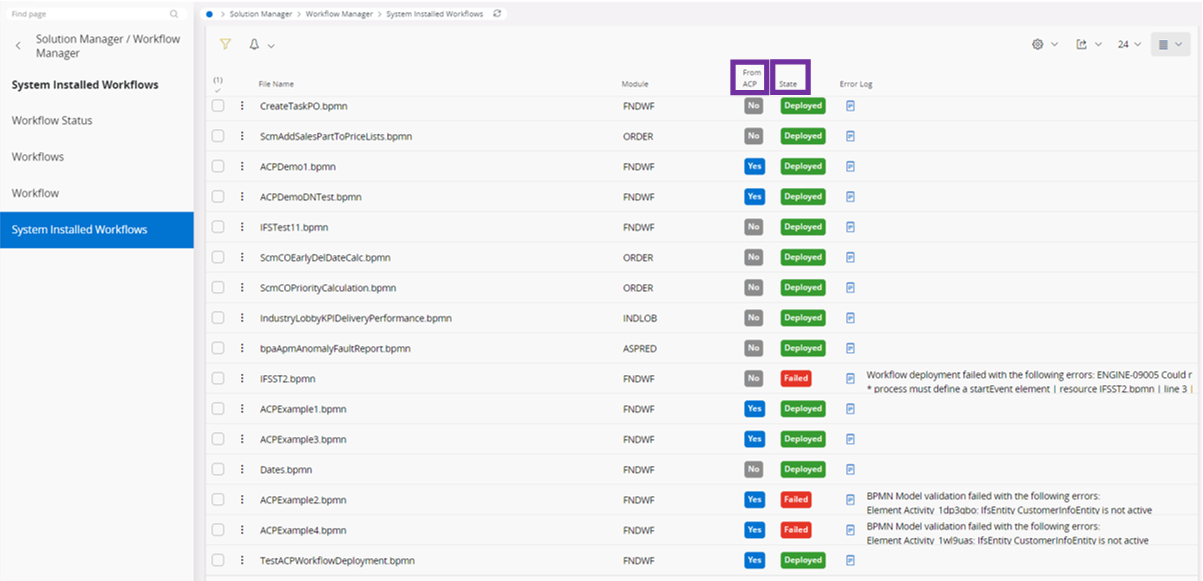Open the bell notification dropdown arrow
The width and height of the screenshot is (1203, 581).
pos(271,44)
